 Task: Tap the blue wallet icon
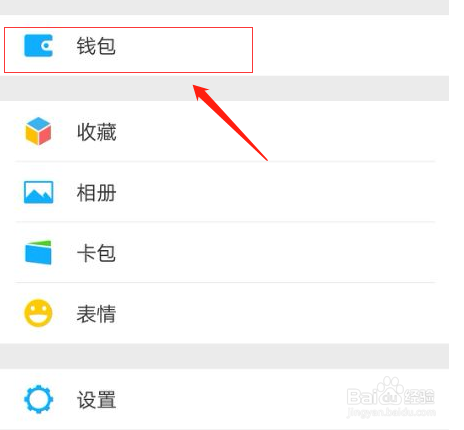click(38, 45)
